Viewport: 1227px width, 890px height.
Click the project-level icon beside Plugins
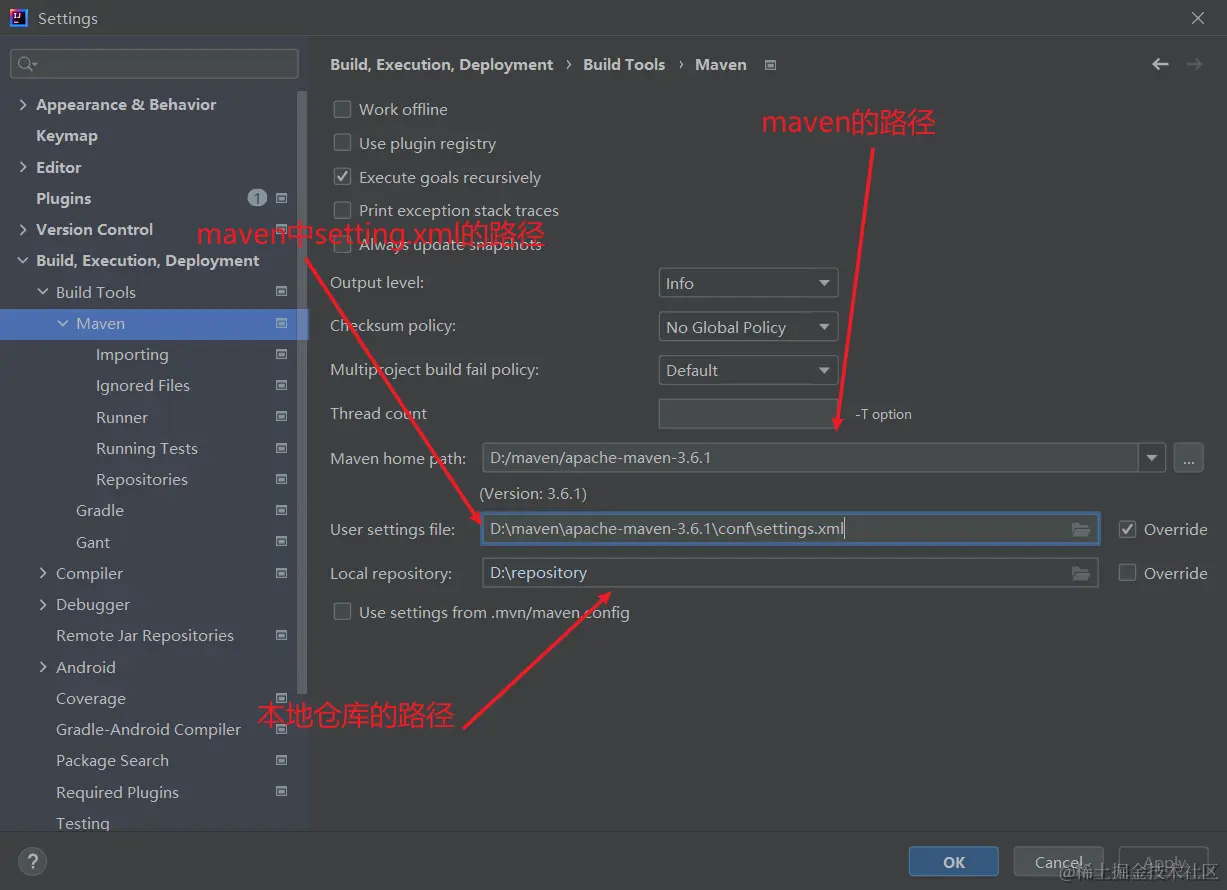click(281, 198)
